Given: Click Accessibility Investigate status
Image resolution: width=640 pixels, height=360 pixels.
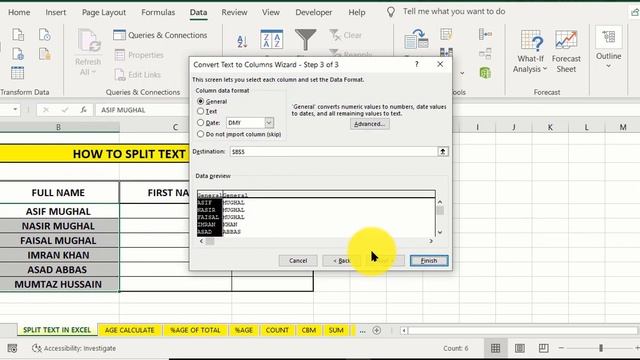Looking at the screenshot, I should click(74, 348).
